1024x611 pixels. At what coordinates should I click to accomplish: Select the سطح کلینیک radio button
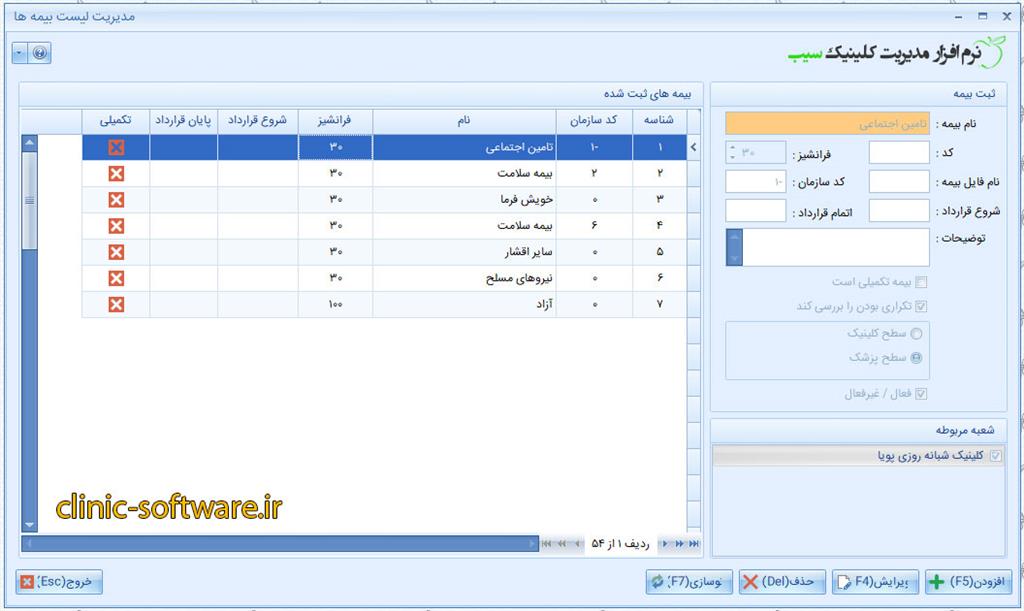[x=917, y=334]
